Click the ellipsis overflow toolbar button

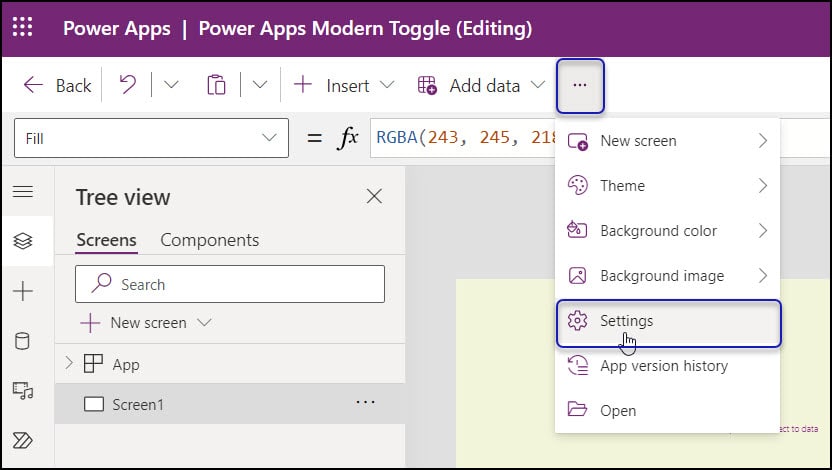(x=580, y=85)
